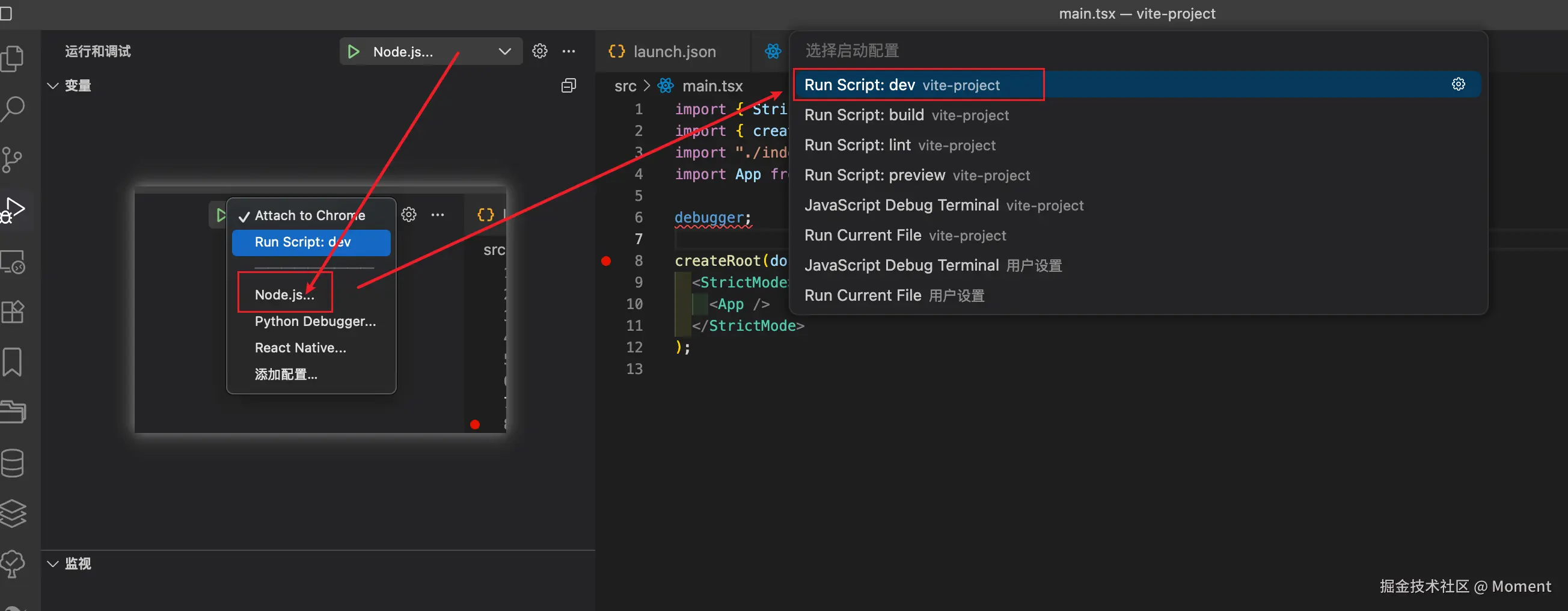This screenshot has width=1568, height=611.
Task: Choose Attach to Chrome in dropdown list
Action: 310,215
